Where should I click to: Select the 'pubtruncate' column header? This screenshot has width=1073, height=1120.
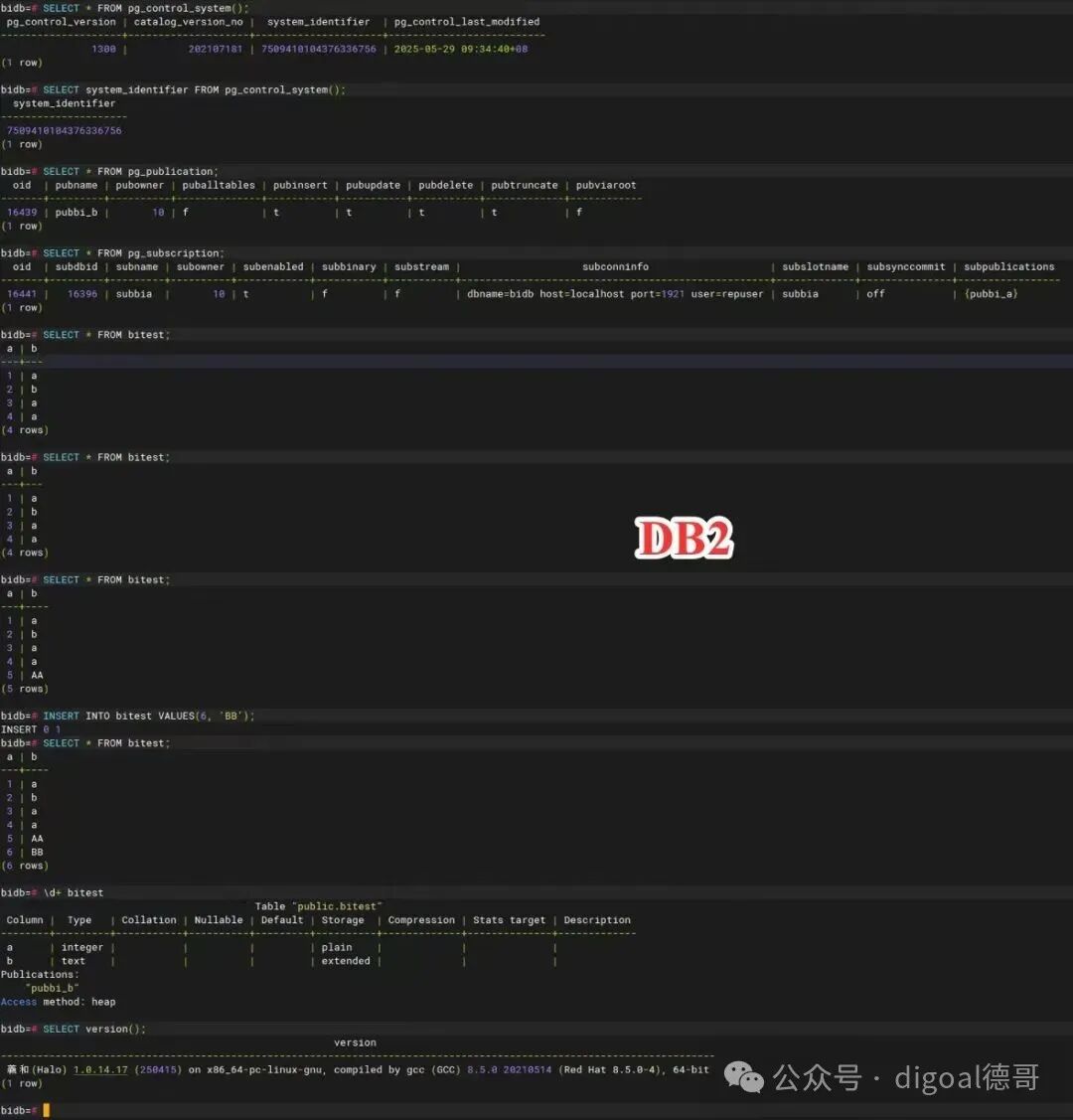[x=524, y=185]
